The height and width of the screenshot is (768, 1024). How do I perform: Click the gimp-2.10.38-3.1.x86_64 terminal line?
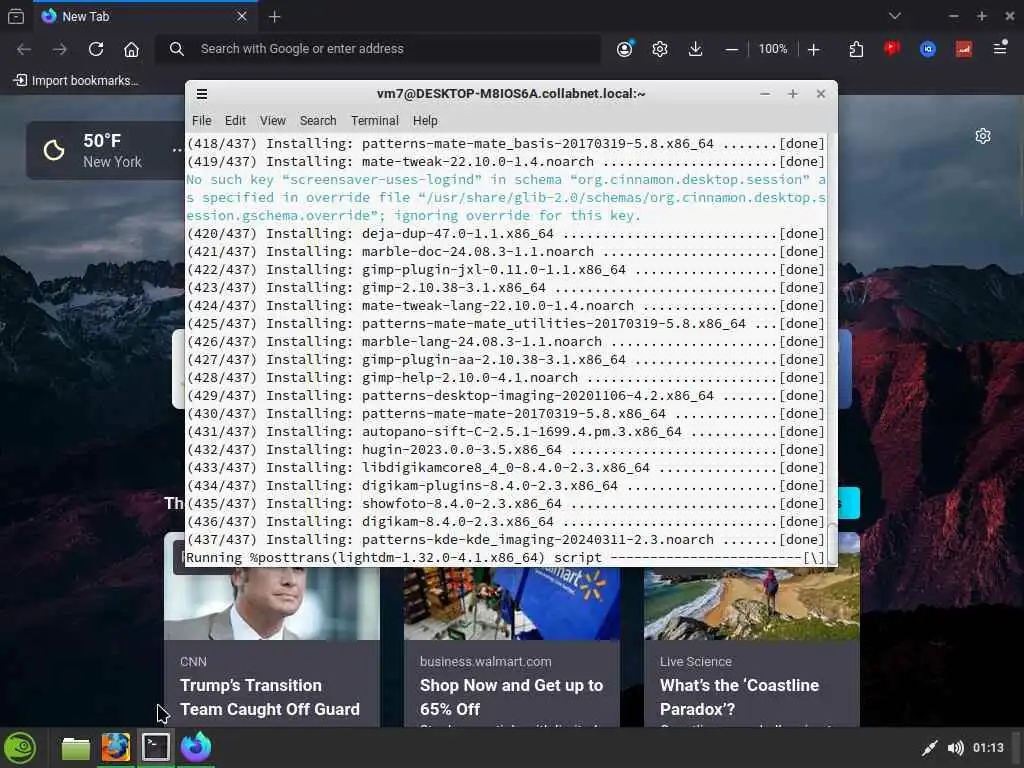[505, 288]
